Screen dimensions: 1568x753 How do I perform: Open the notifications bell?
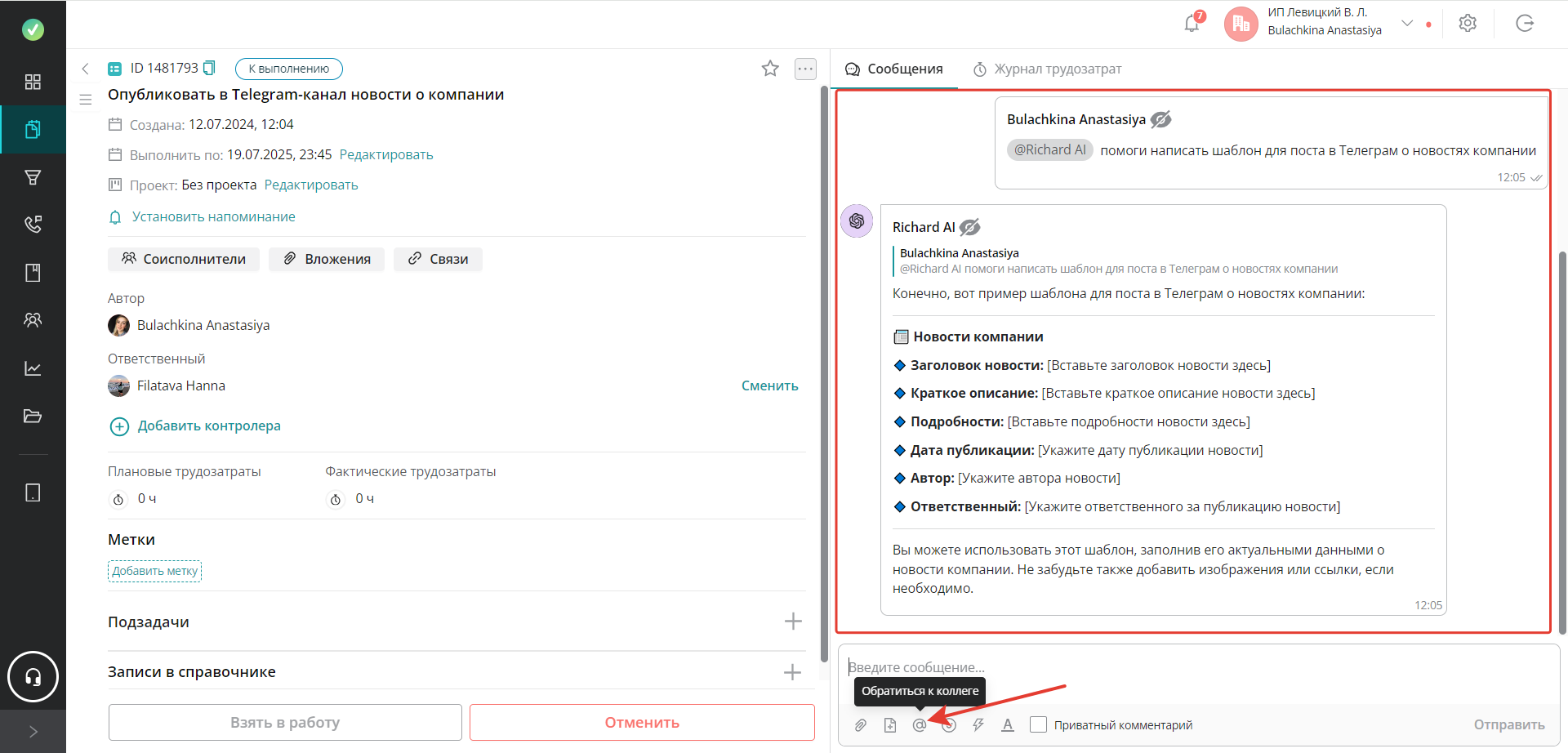1192,24
